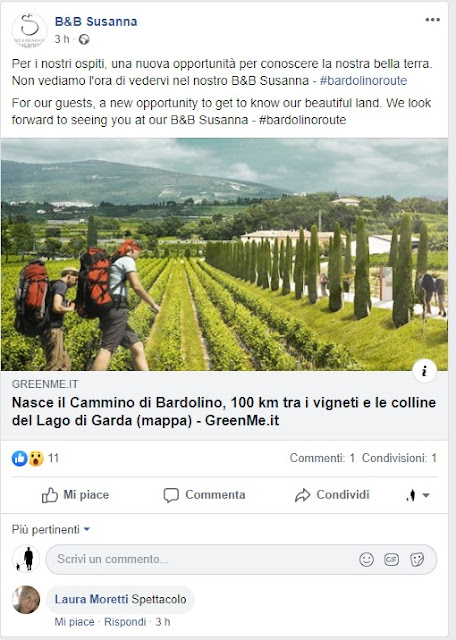The width and height of the screenshot is (456, 640).
Task: Click the link info "i" icon
Action: coord(424,371)
